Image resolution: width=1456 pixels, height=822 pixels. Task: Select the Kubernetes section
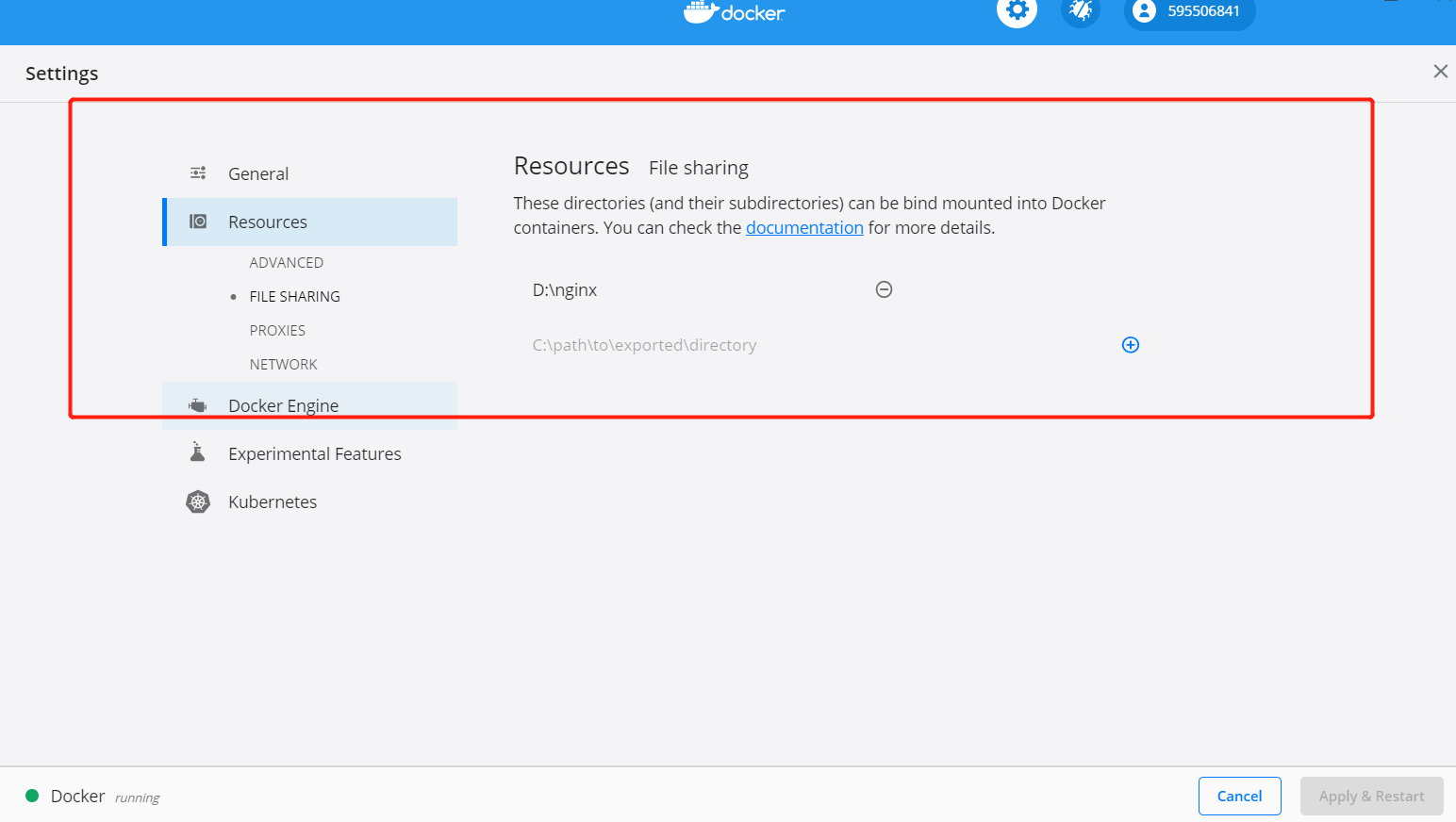point(309,501)
